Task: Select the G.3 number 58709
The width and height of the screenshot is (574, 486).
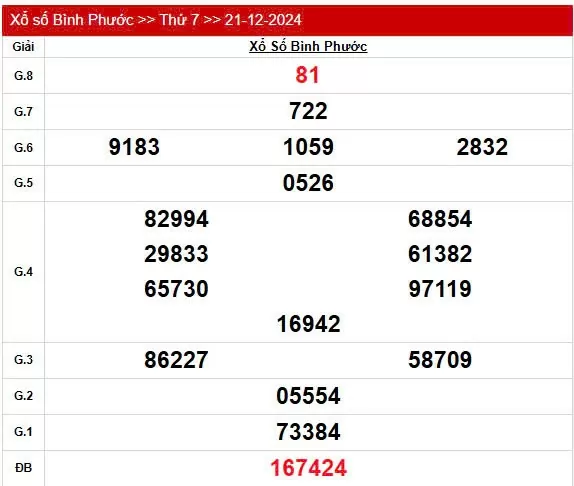Action: coord(440,359)
